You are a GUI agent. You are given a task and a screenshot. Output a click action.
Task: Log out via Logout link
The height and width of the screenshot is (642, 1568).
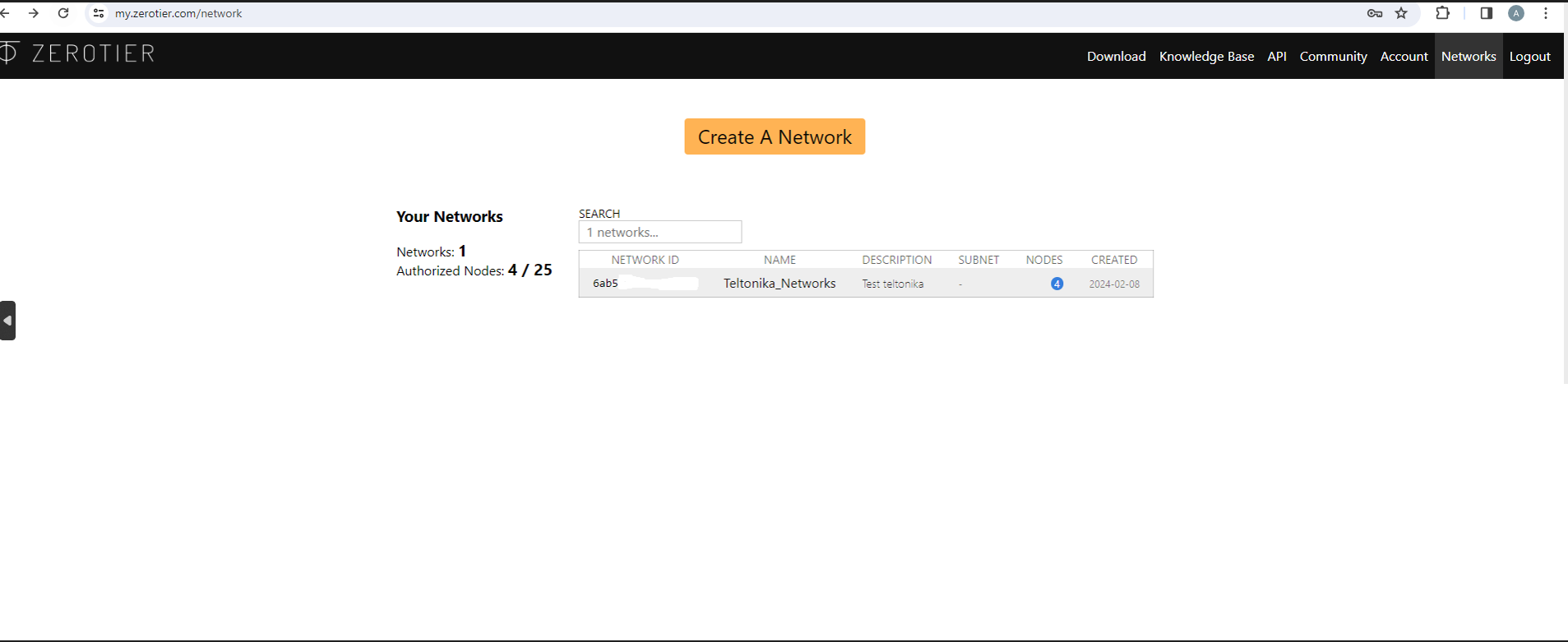pos(1529,56)
